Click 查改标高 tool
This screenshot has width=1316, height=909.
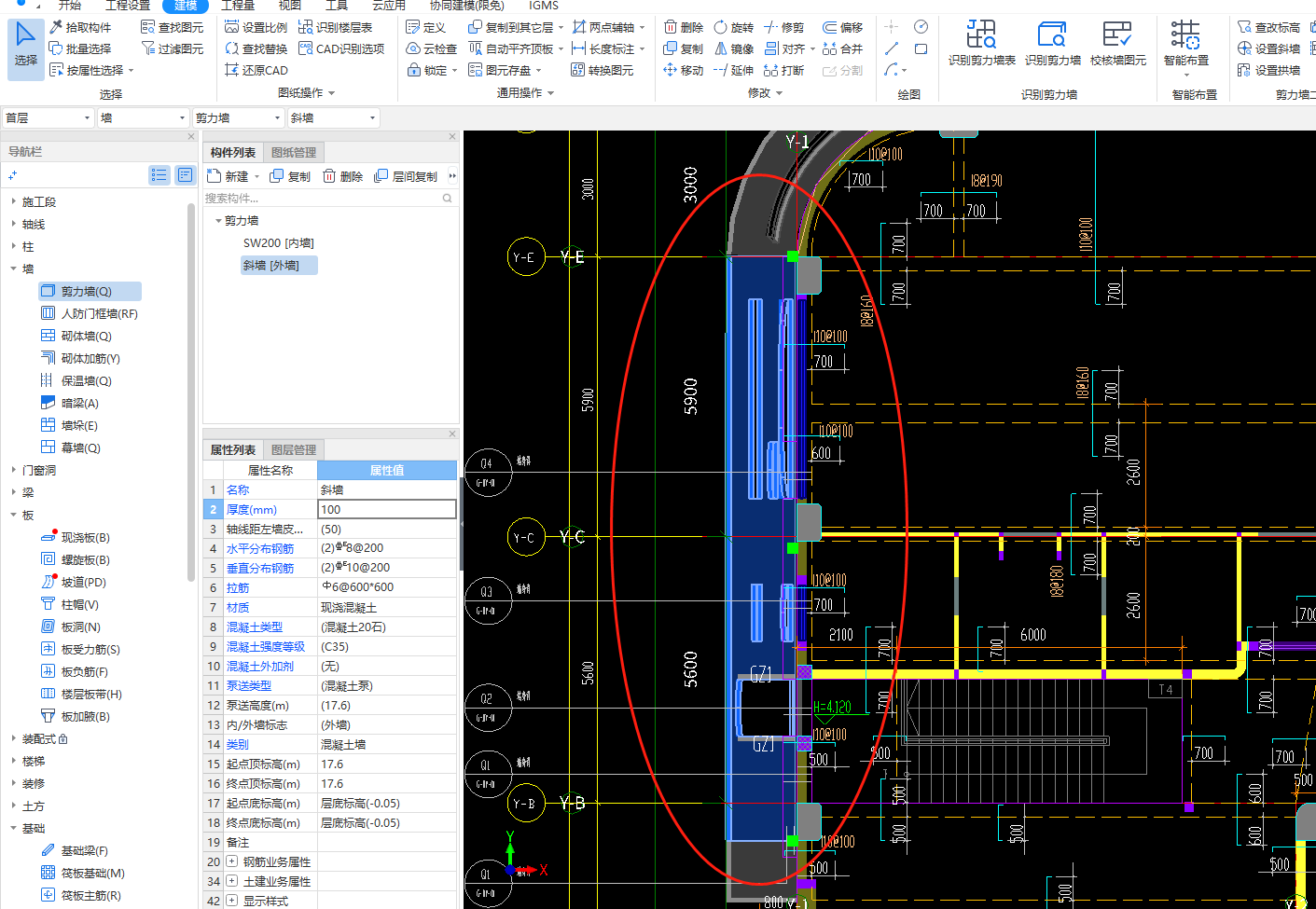(1269, 27)
